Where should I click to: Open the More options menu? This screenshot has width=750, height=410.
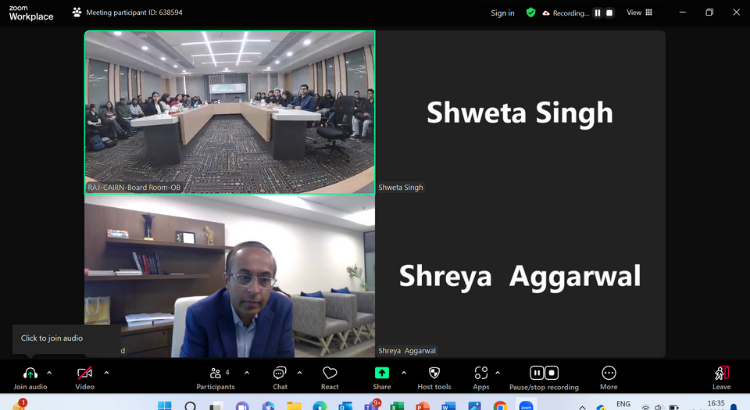(x=608, y=373)
